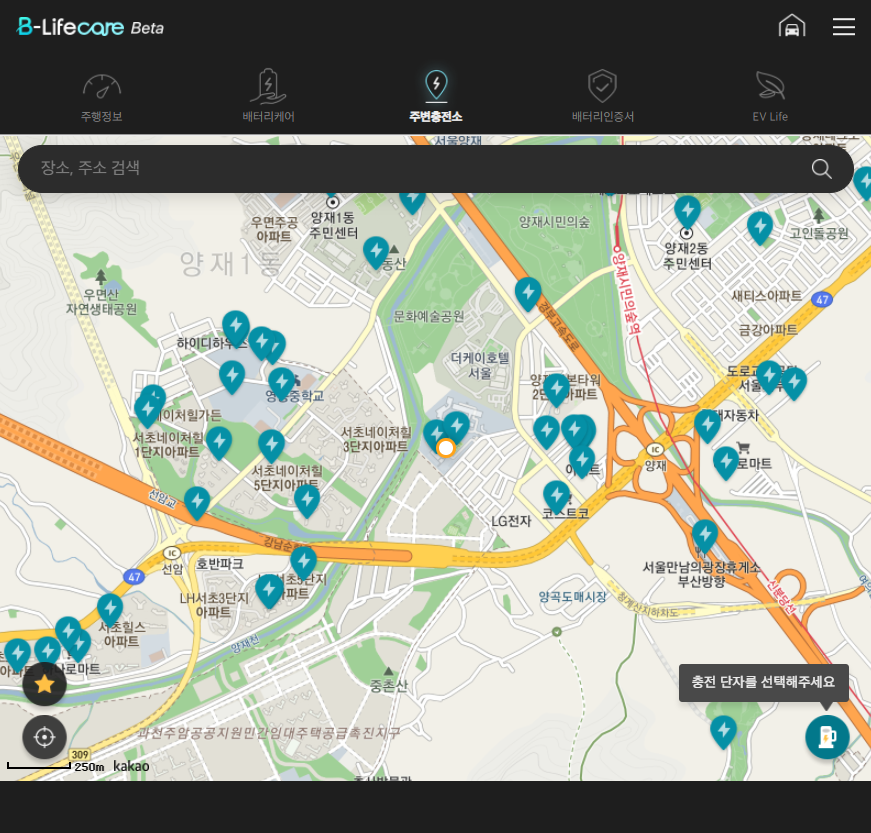Click the 우면산 자연생태공원 label
Image resolution: width=871 pixels, height=833 pixels.
[x=102, y=302]
